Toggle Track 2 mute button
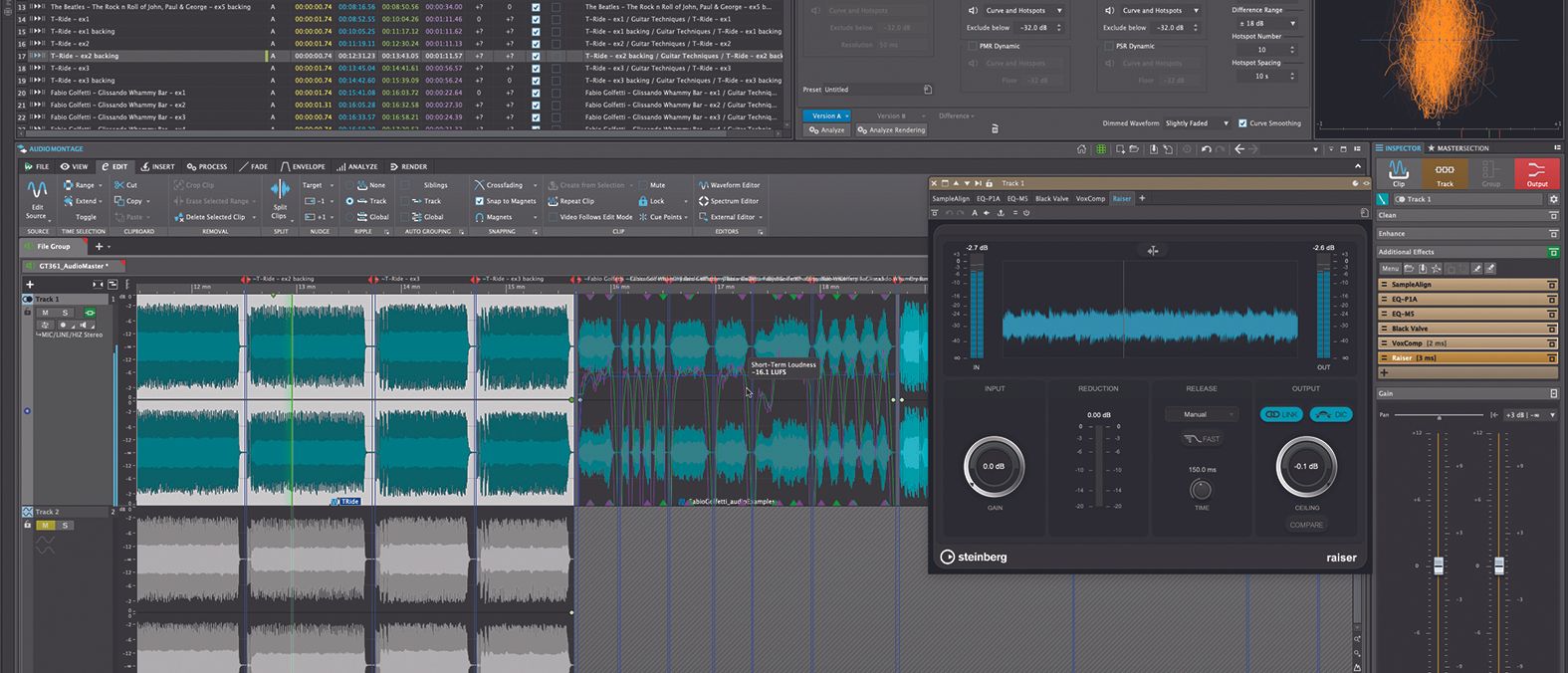The width and height of the screenshot is (1568, 673). tap(45, 525)
